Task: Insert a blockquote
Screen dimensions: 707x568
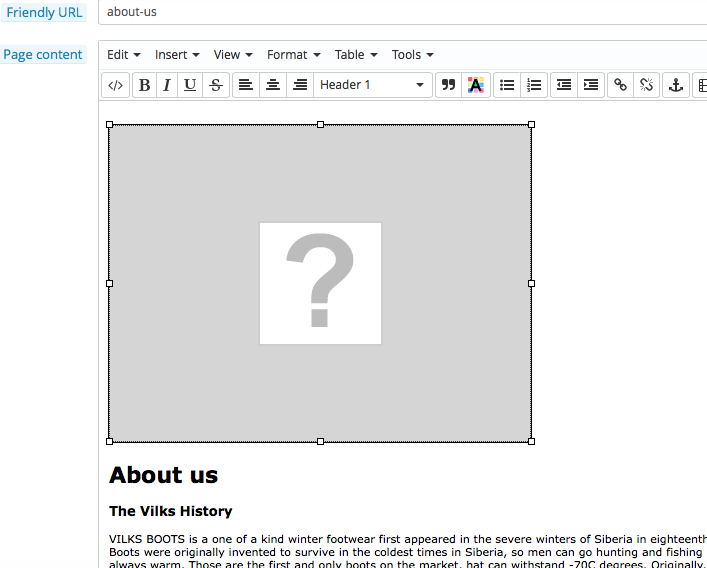Action: 448,85
